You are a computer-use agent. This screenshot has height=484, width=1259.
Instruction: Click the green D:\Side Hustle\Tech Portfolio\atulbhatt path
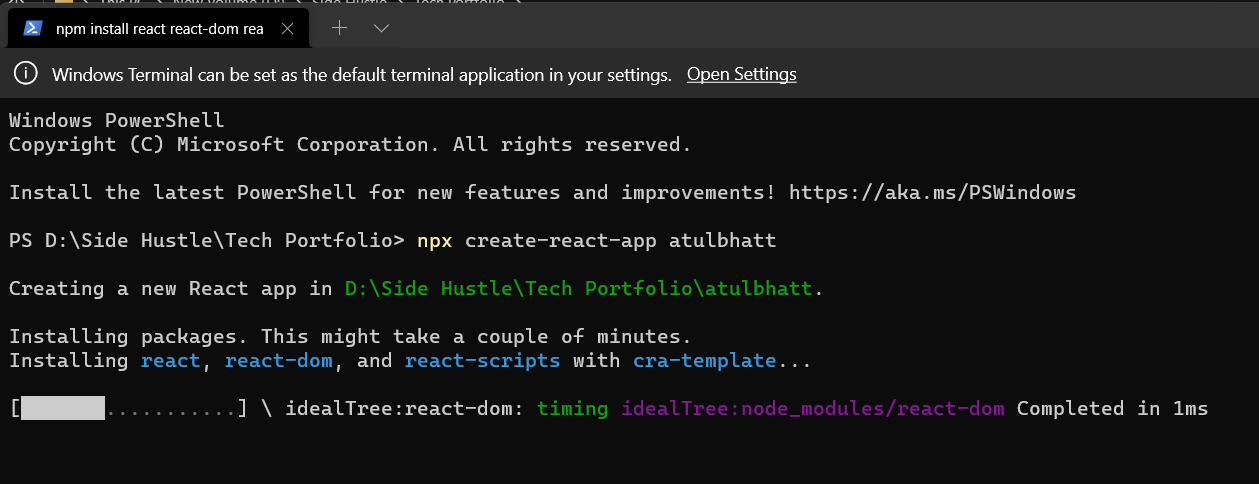tap(579, 288)
